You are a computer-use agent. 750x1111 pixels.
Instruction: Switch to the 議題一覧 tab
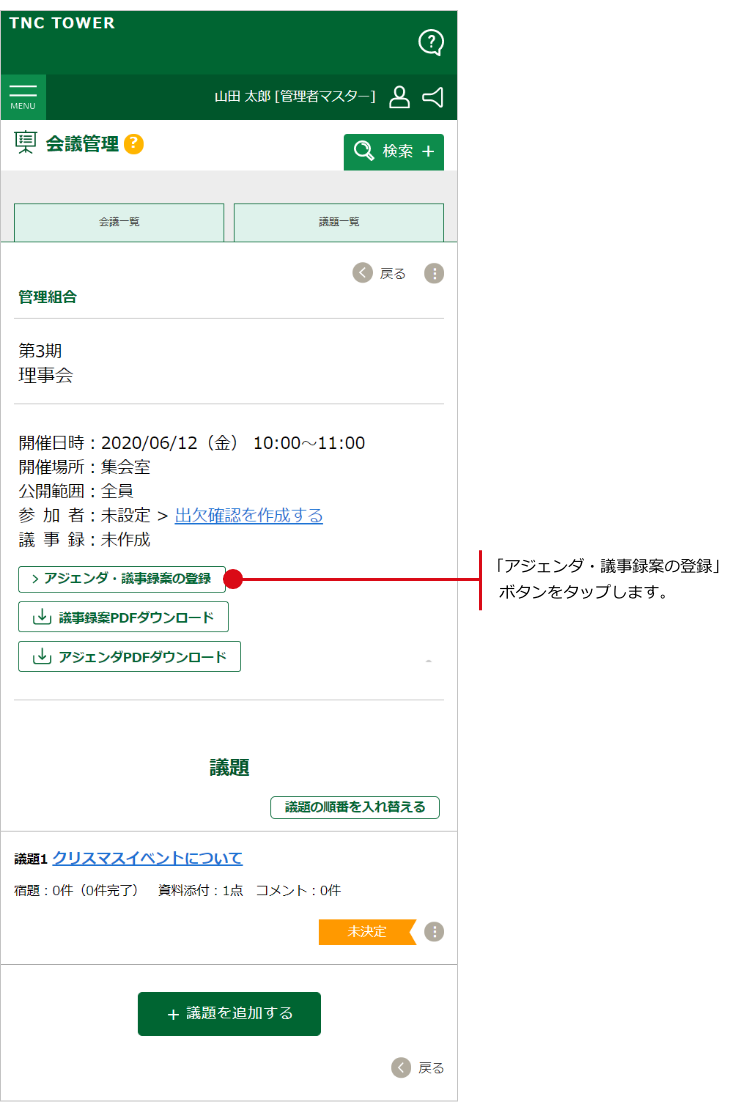338,222
